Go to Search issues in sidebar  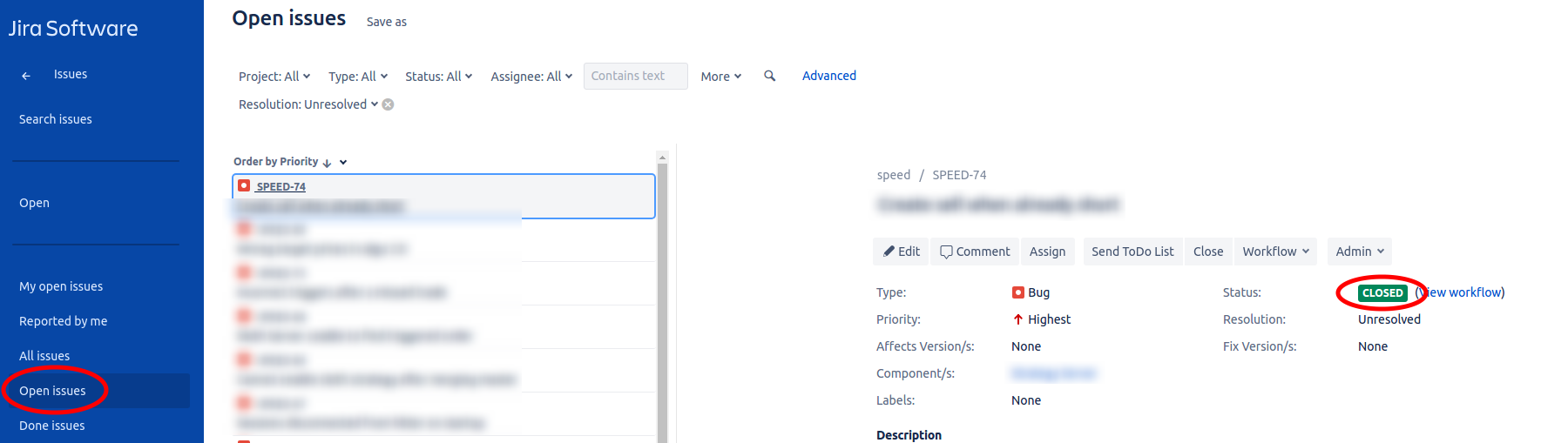(x=56, y=119)
